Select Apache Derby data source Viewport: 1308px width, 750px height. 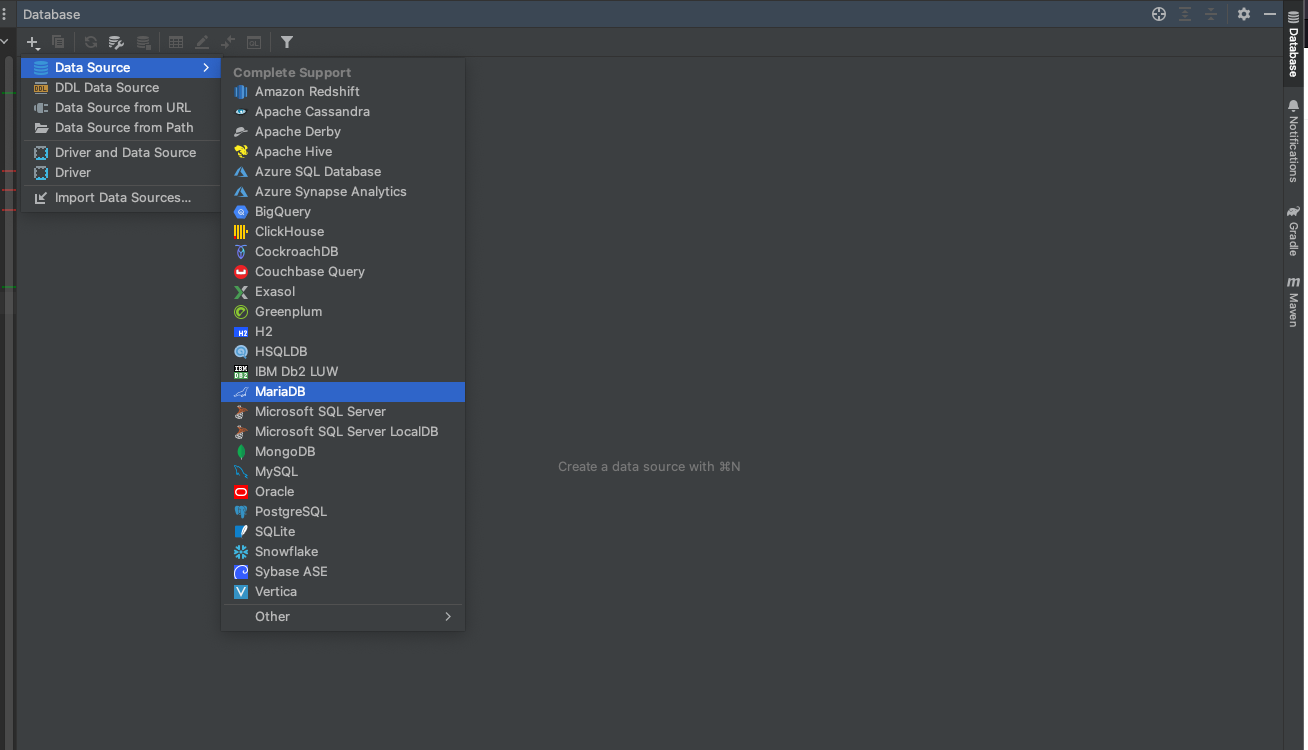click(343, 132)
